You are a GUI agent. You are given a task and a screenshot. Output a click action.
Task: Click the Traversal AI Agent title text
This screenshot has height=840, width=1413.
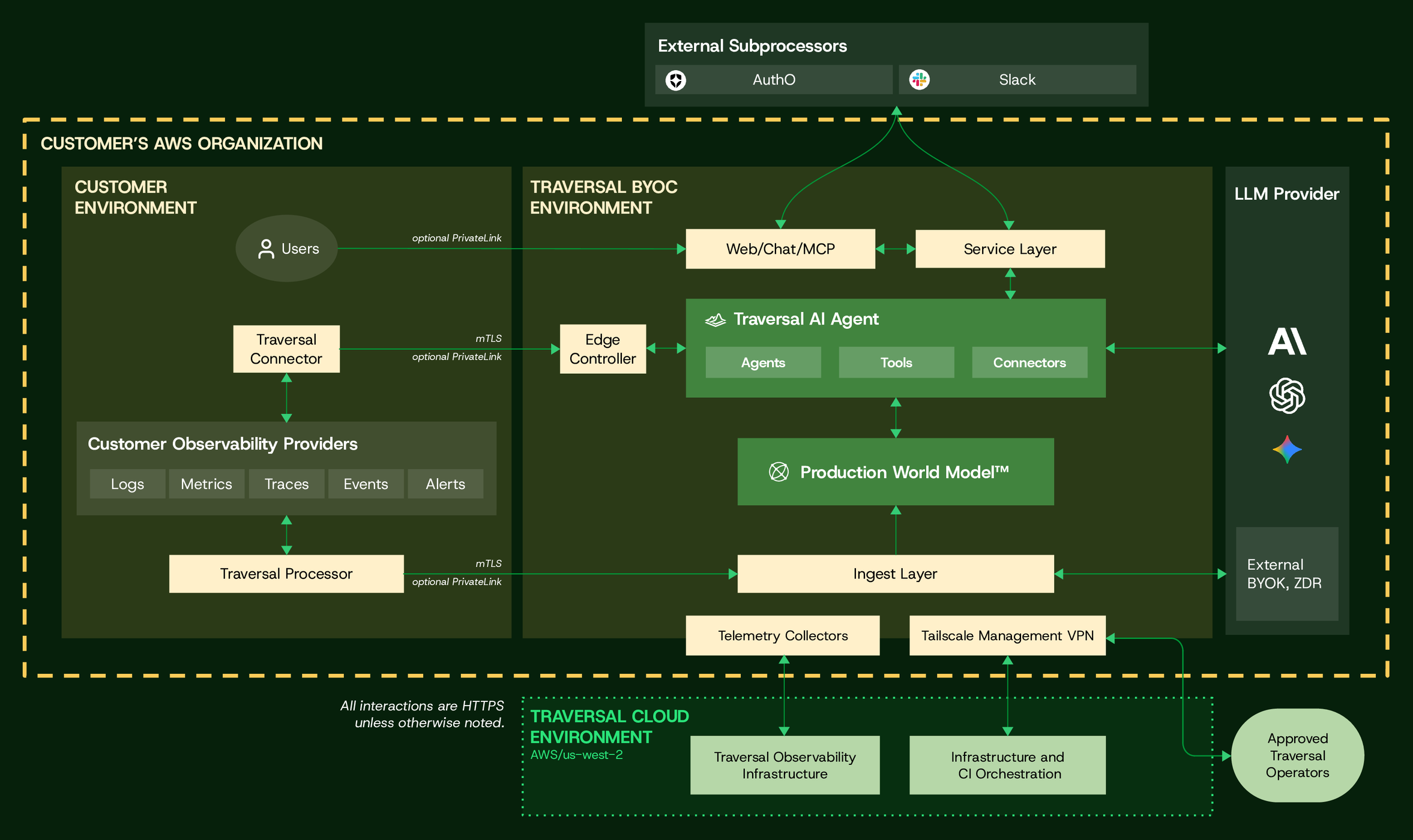coord(806,319)
